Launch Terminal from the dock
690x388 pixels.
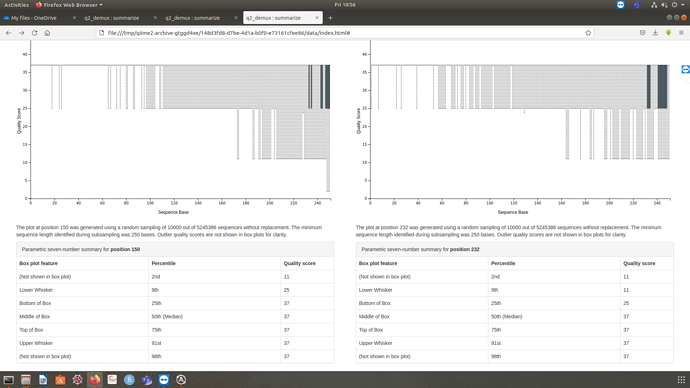[8, 380]
